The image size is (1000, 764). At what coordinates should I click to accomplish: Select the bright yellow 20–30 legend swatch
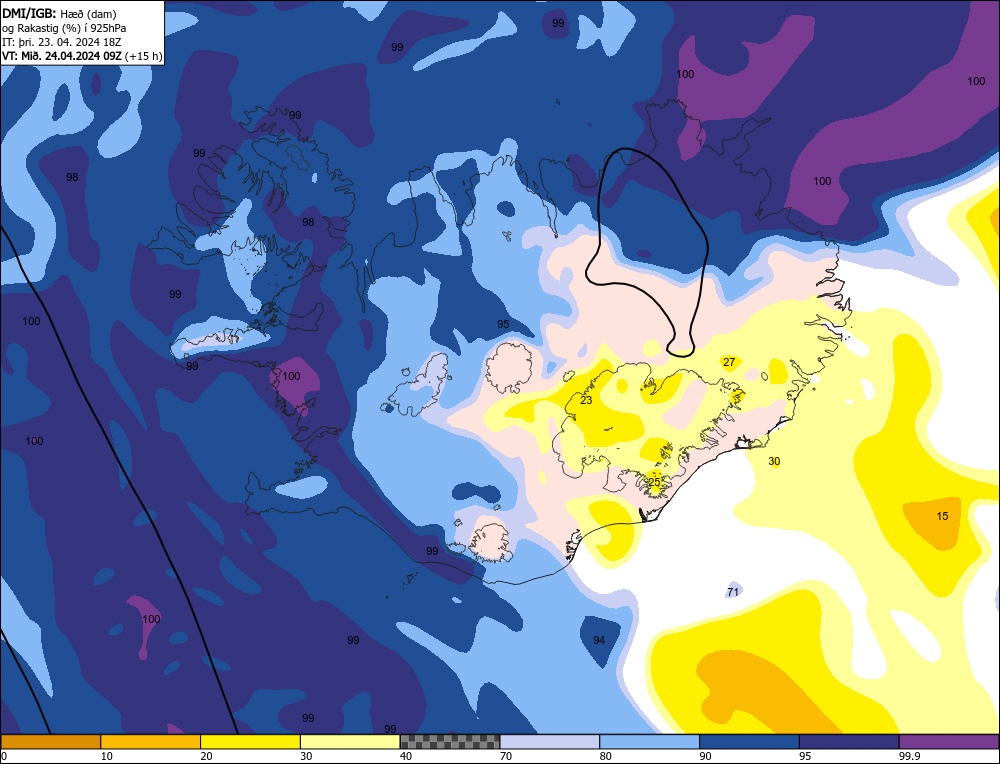pos(250,741)
